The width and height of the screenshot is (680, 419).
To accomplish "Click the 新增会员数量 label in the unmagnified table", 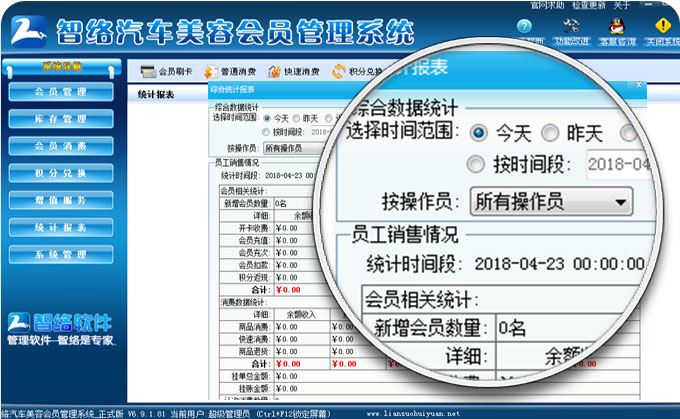I will click(247, 203).
